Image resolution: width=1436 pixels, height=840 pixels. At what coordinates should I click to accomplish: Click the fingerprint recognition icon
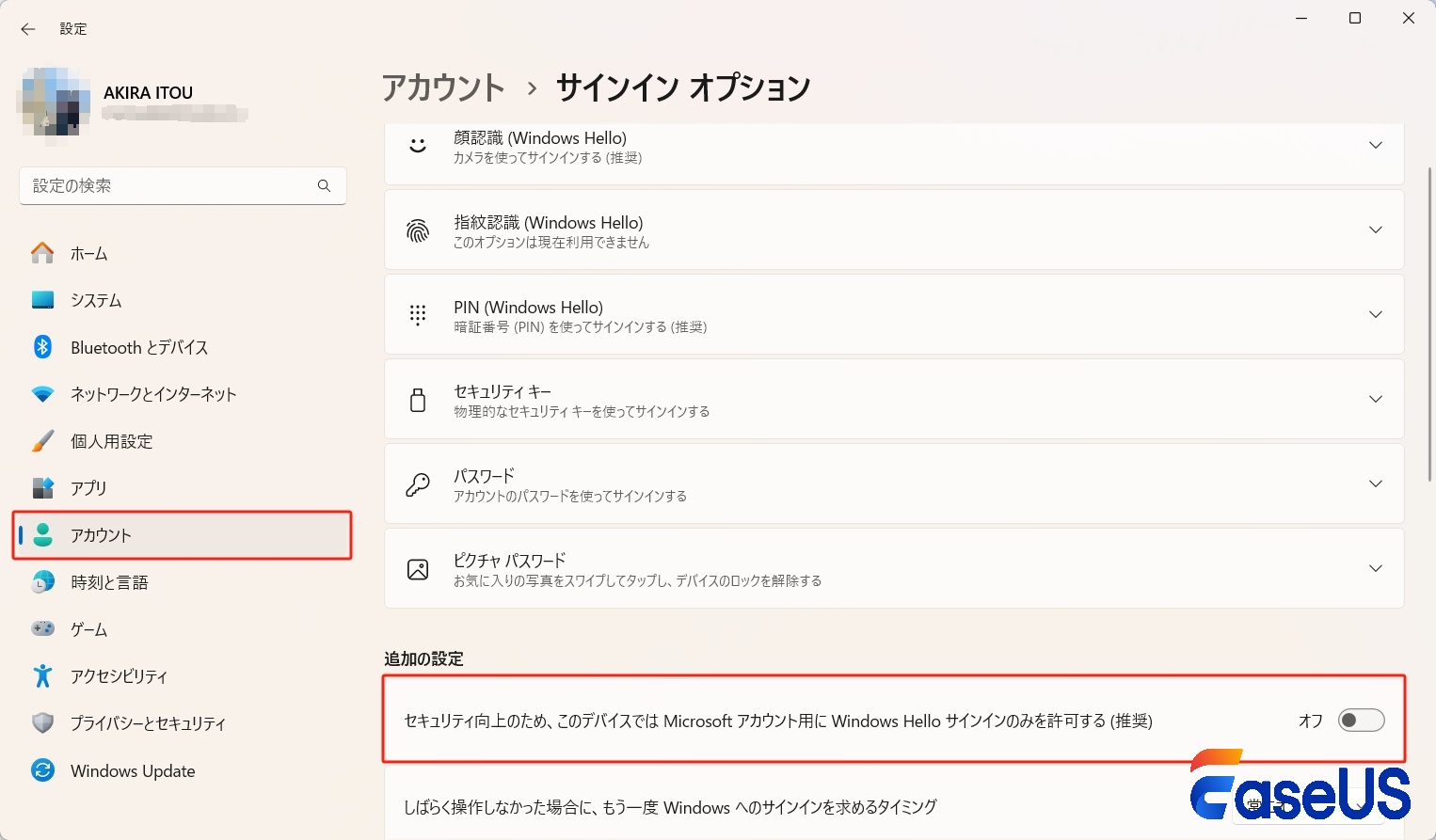[418, 230]
